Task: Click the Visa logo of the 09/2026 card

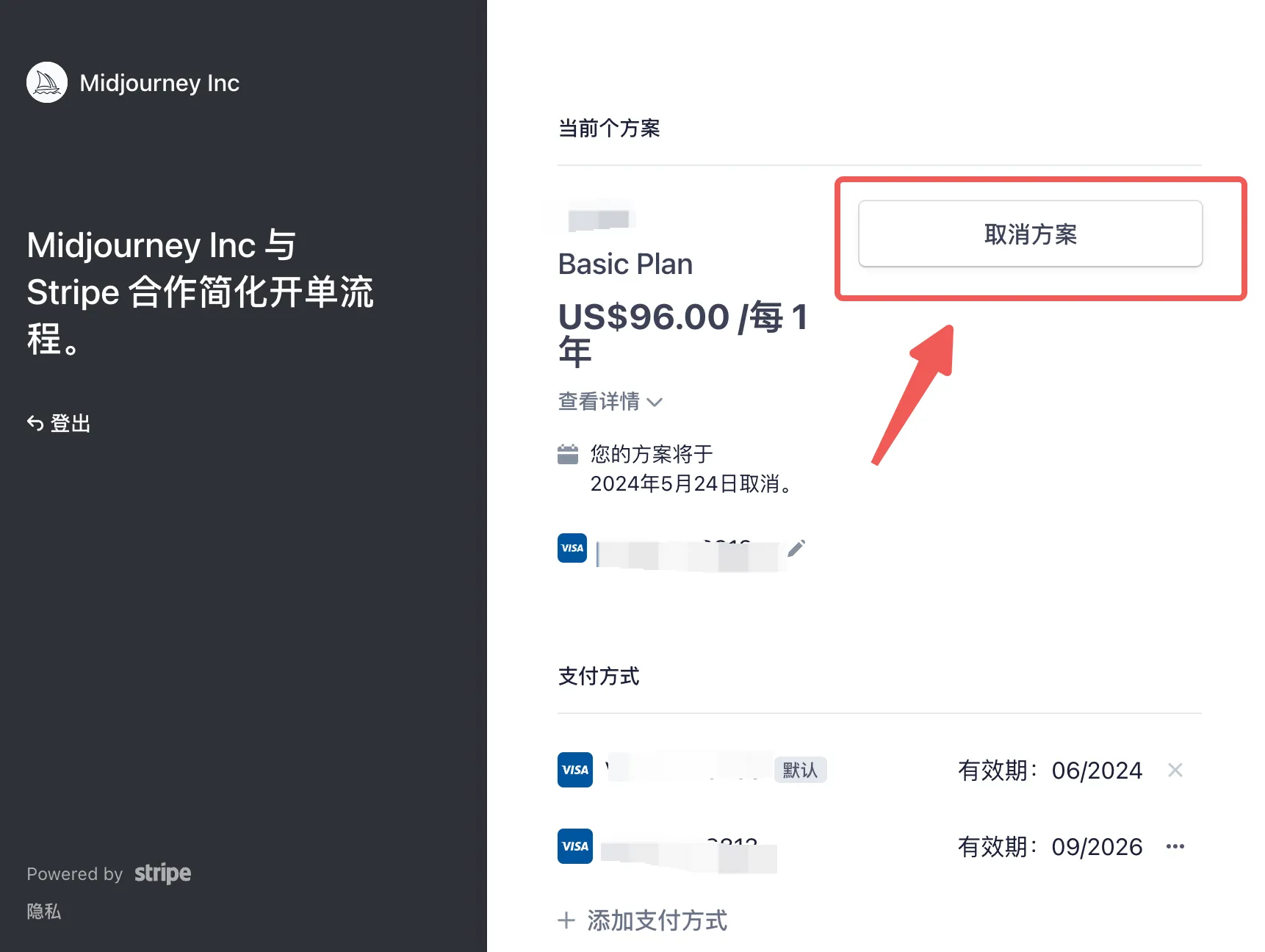Action: [574, 846]
